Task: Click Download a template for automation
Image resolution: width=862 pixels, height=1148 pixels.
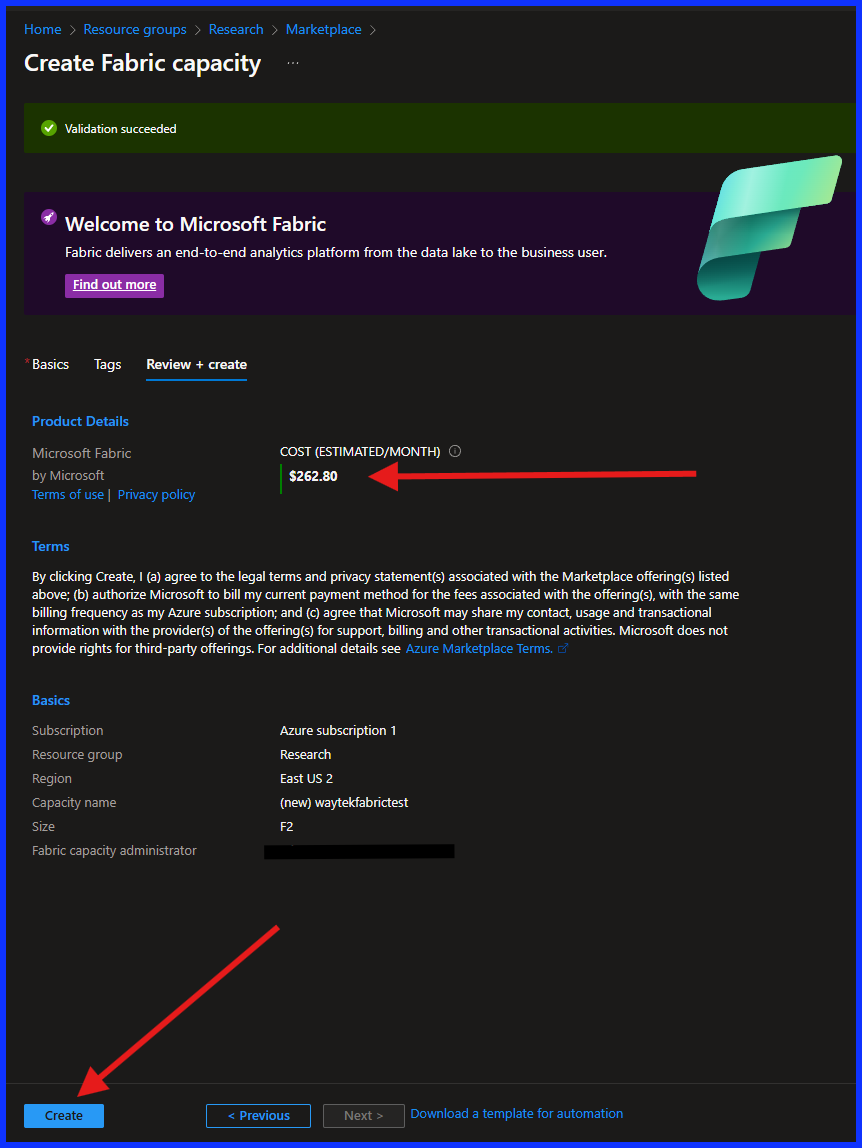Action: click(516, 1113)
